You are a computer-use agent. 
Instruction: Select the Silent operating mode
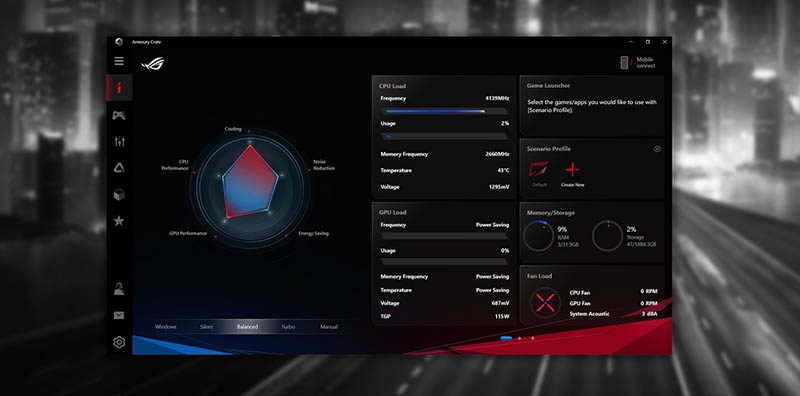[x=207, y=327]
